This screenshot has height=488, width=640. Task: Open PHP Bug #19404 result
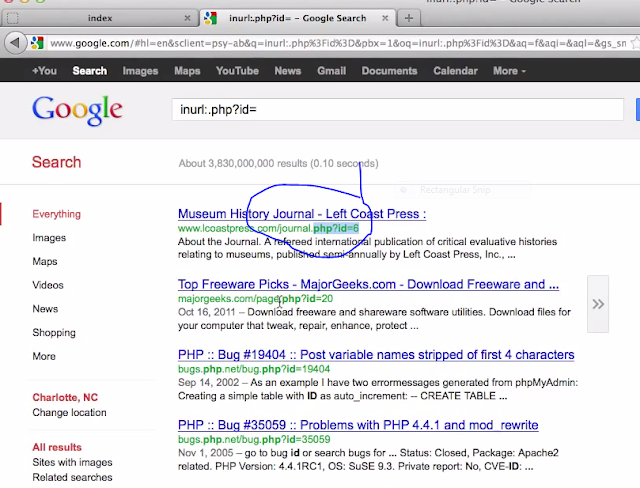tap(376, 355)
